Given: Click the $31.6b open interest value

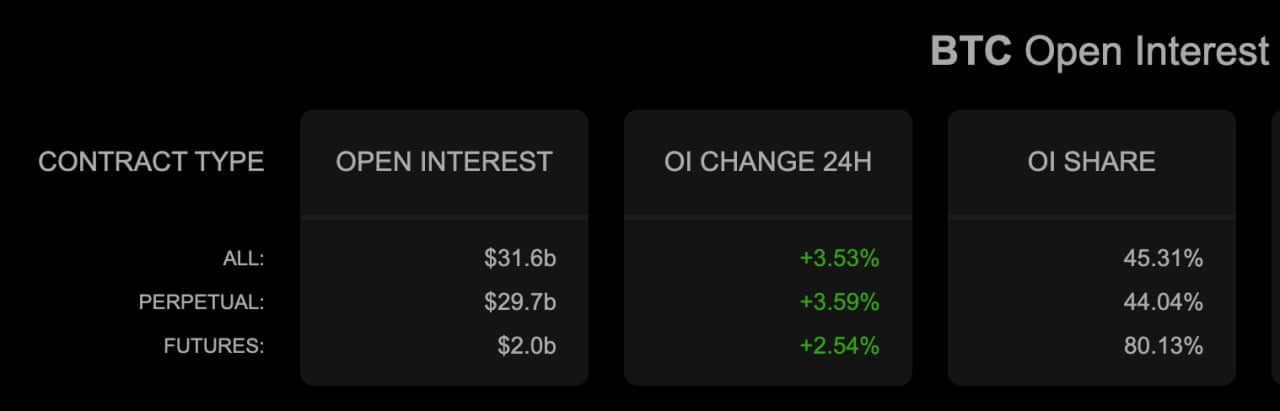Looking at the screenshot, I should click(x=520, y=259).
